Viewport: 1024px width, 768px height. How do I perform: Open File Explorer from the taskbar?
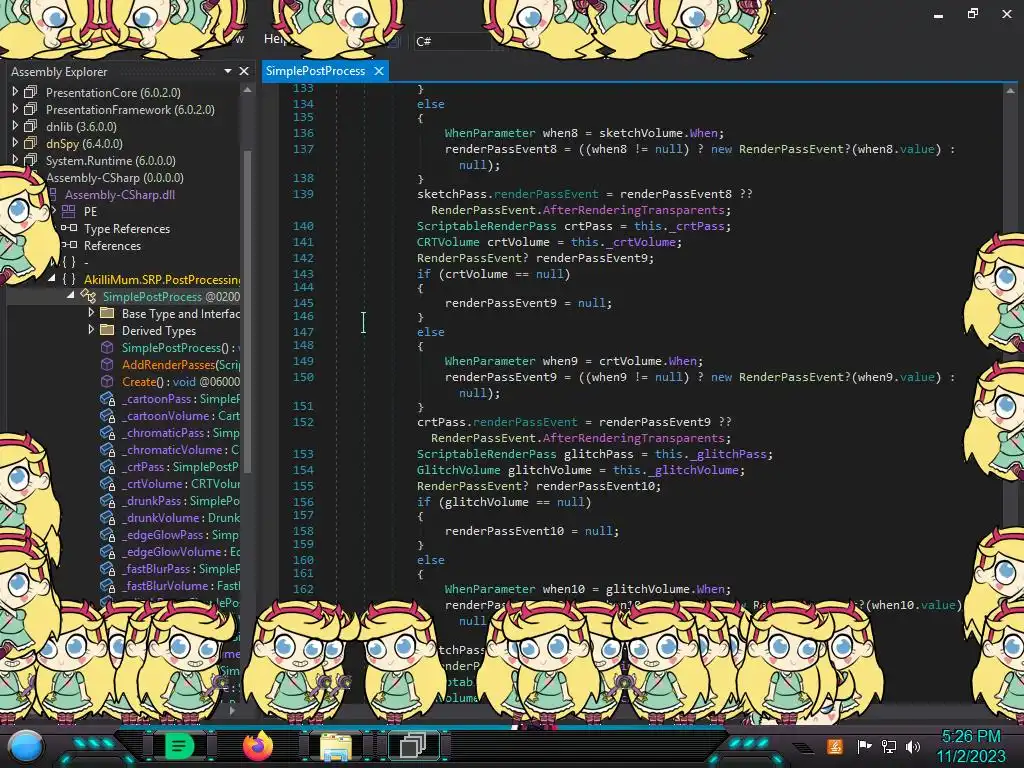[336, 746]
